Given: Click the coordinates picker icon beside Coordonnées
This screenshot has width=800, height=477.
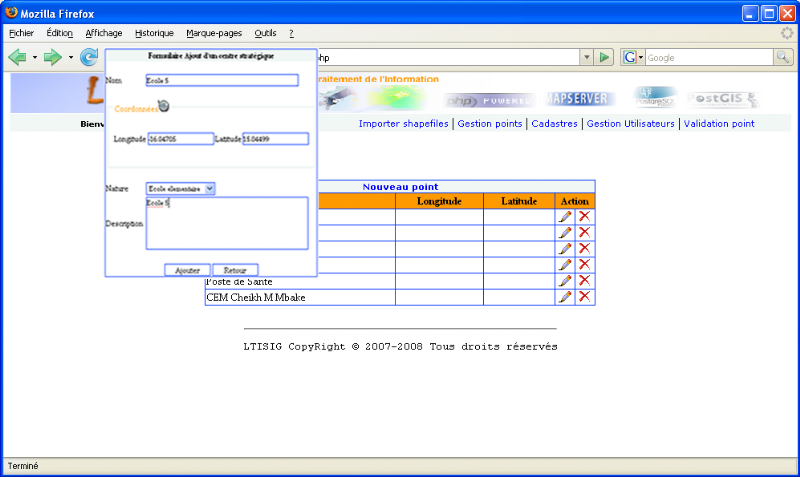Looking at the screenshot, I should [163, 105].
